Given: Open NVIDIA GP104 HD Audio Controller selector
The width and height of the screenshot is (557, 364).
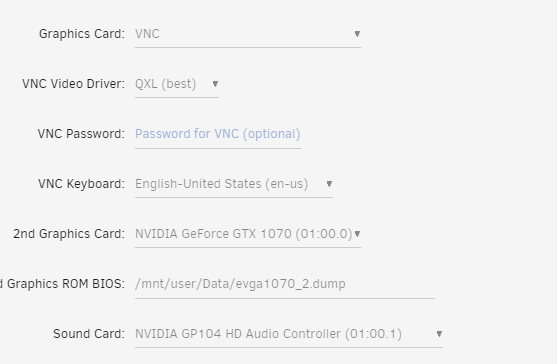Looking at the screenshot, I should click(x=289, y=335).
